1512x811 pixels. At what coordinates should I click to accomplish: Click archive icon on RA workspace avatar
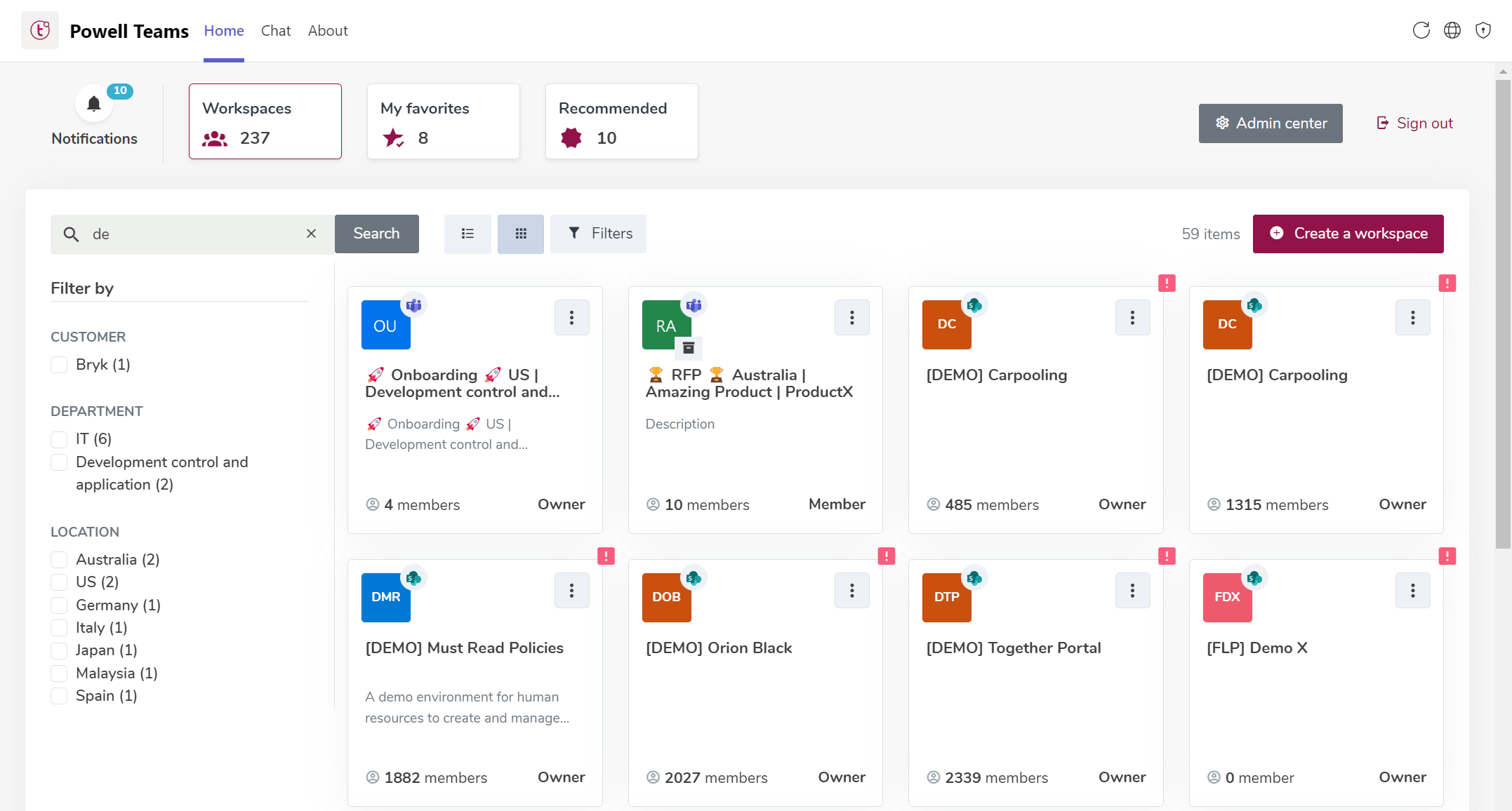(689, 347)
